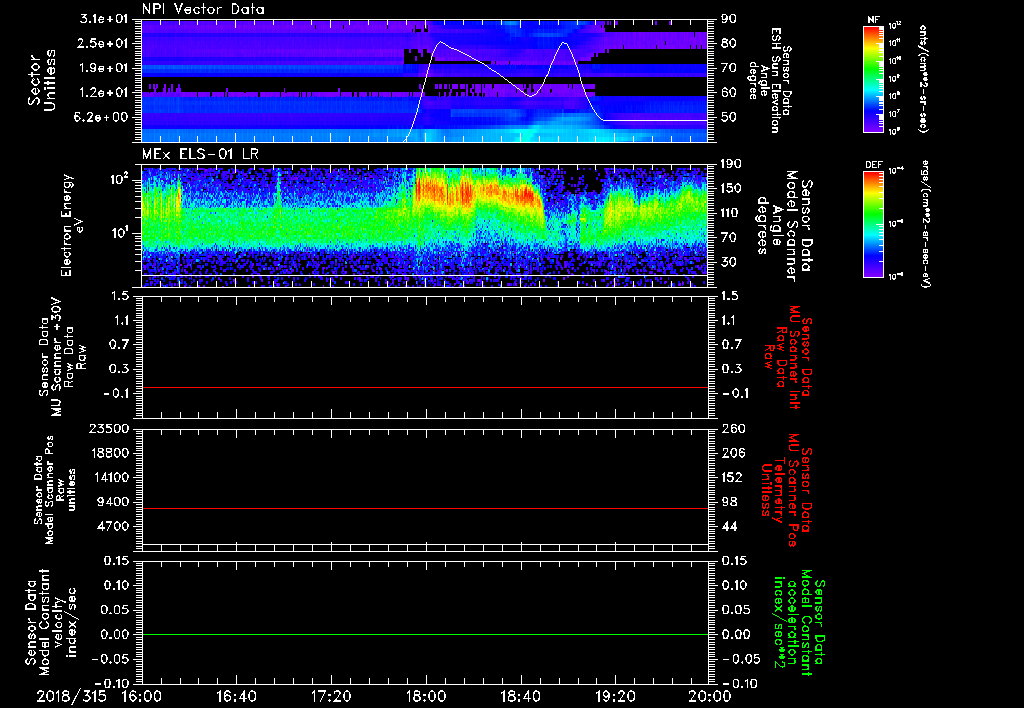Click the 17:20 time axis label
The width and height of the screenshot is (1024, 708).
pyautogui.click(x=331, y=696)
